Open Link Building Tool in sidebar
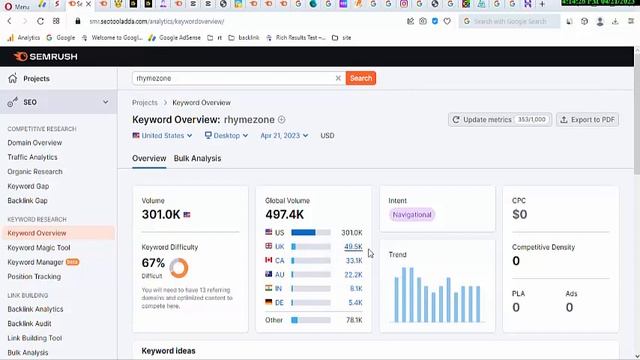Viewport: 640px width, 360px height. (35, 338)
